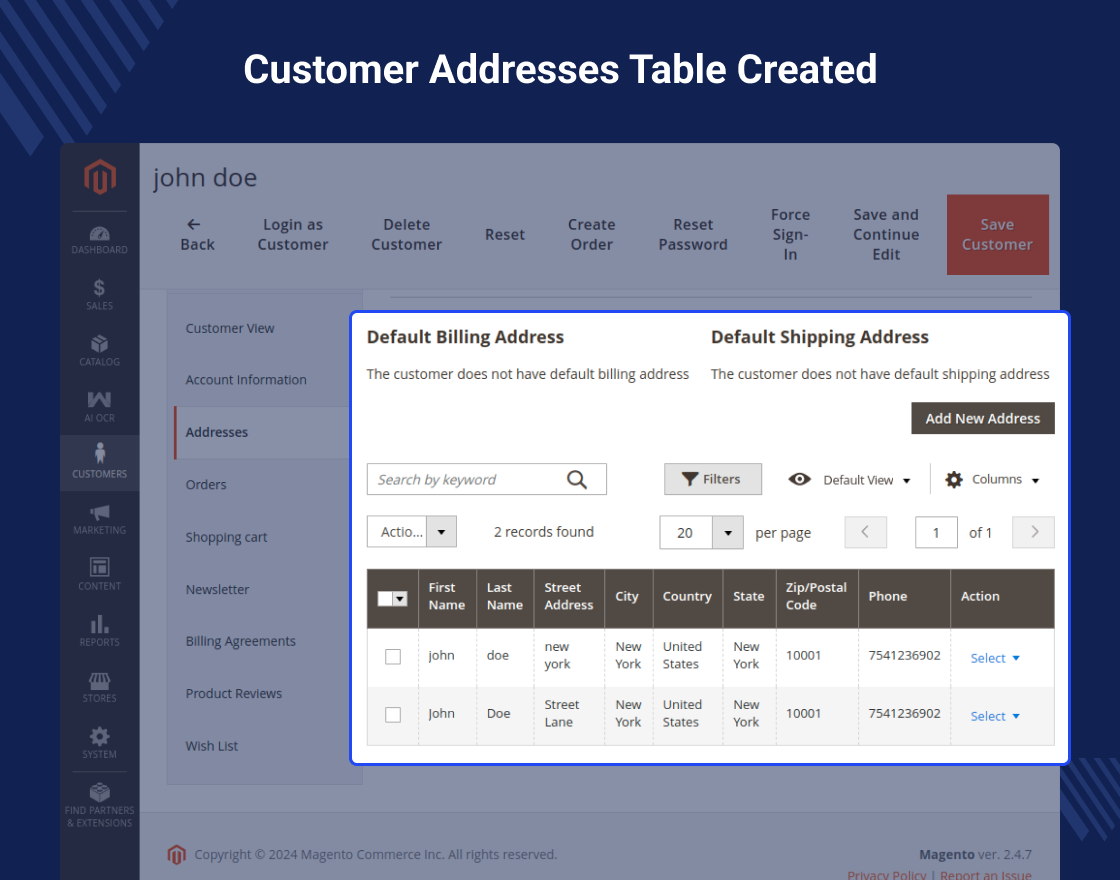
Task: Click Force Sign-In button
Action: click(790, 234)
